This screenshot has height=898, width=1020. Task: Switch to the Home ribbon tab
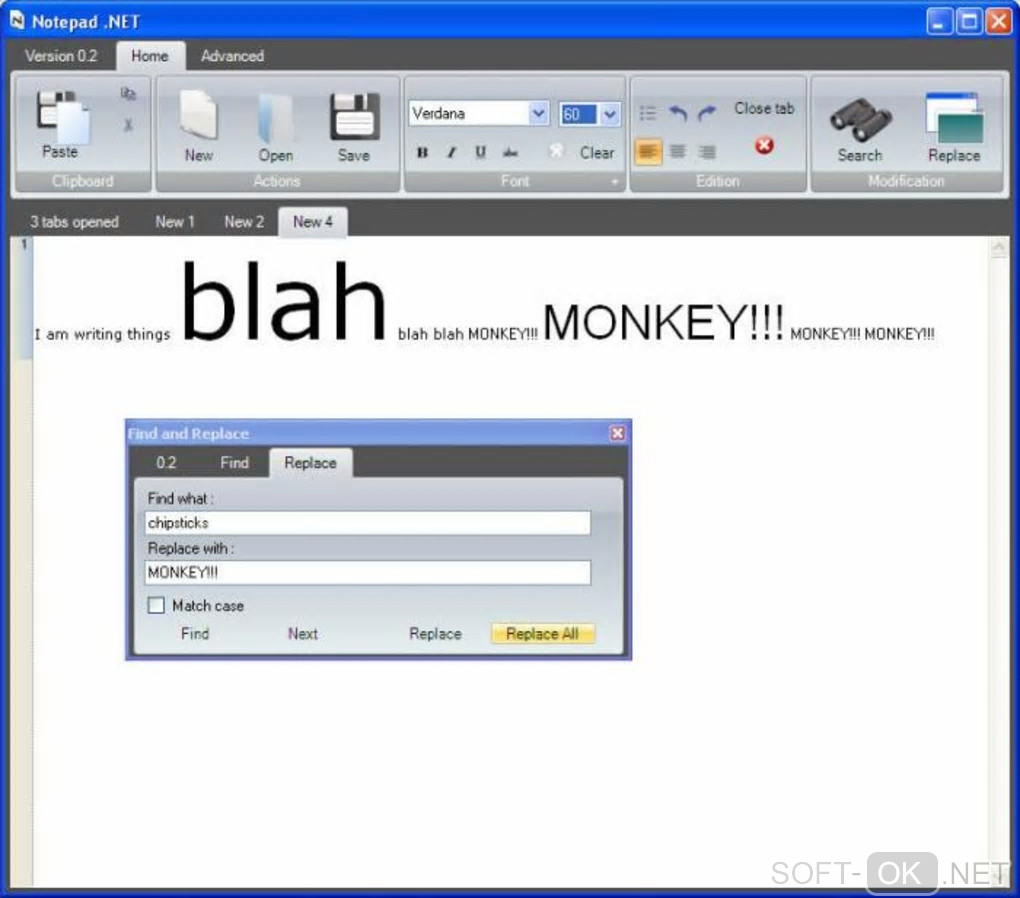(x=150, y=57)
